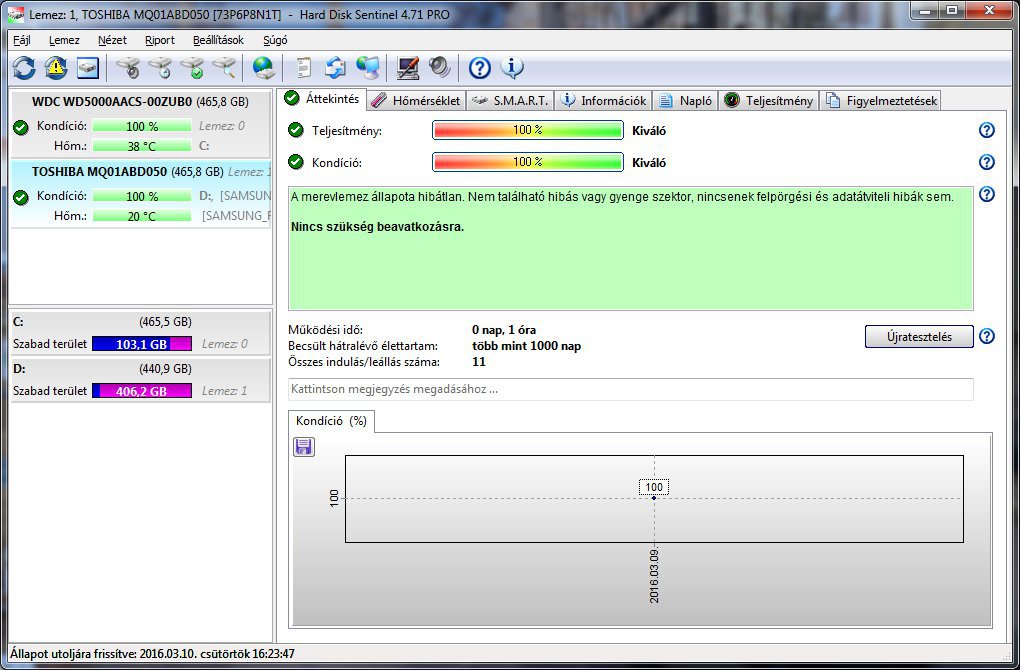Click the text '0 nap, 1 óra'
1020x670 pixels.
(504, 330)
